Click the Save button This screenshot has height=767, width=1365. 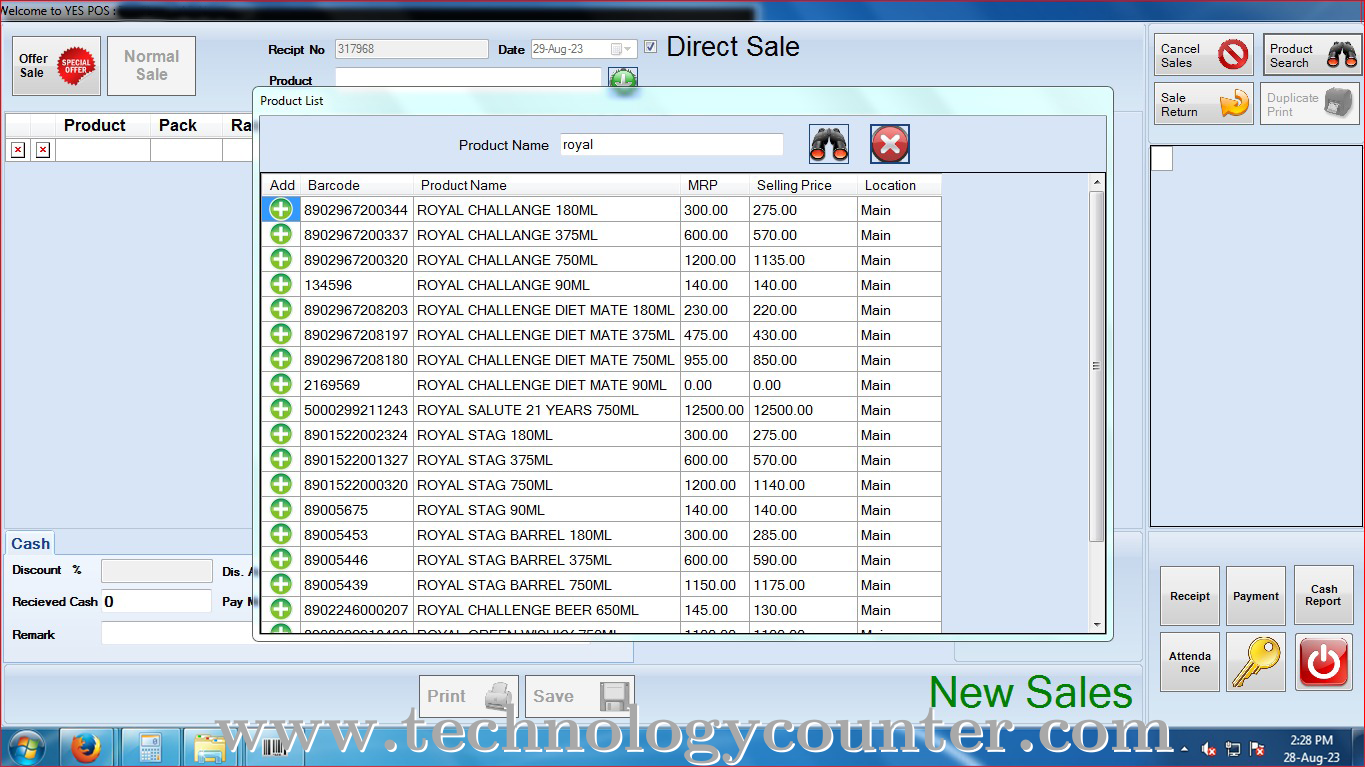580,696
